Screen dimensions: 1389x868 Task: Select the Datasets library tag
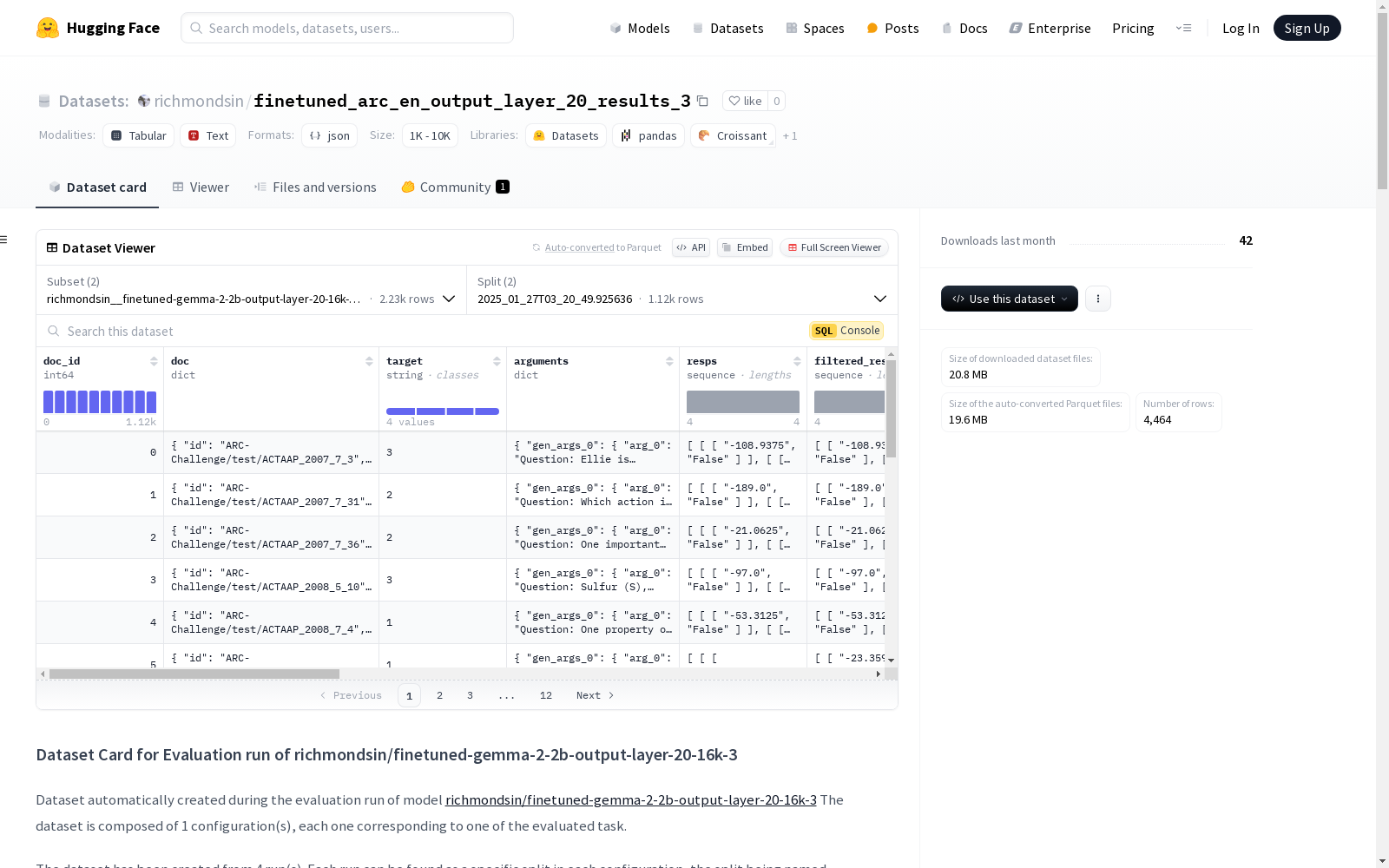pyautogui.click(x=566, y=135)
